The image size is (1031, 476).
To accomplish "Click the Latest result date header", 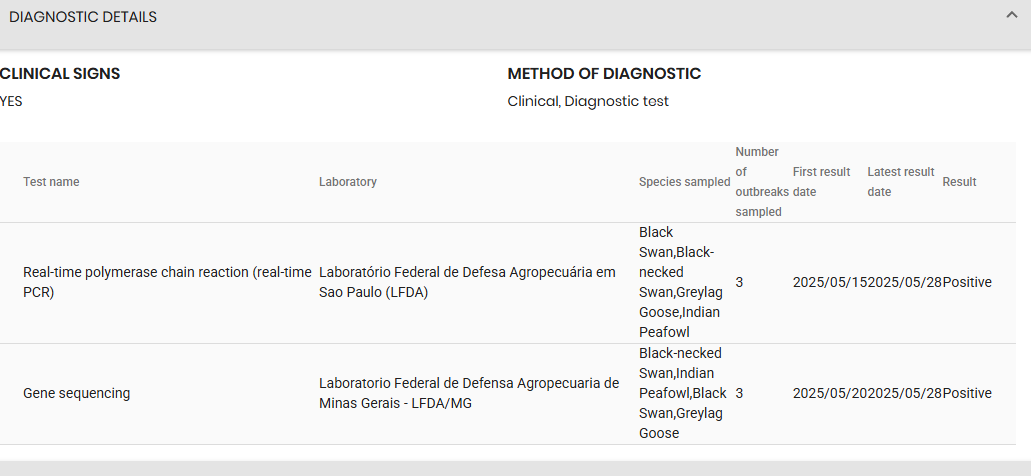I will click(x=901, y=182).
